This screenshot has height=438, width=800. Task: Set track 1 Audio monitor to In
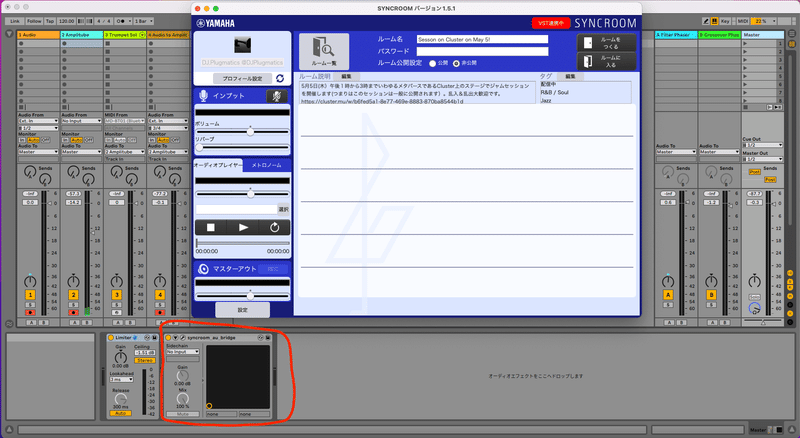point(22,140)
